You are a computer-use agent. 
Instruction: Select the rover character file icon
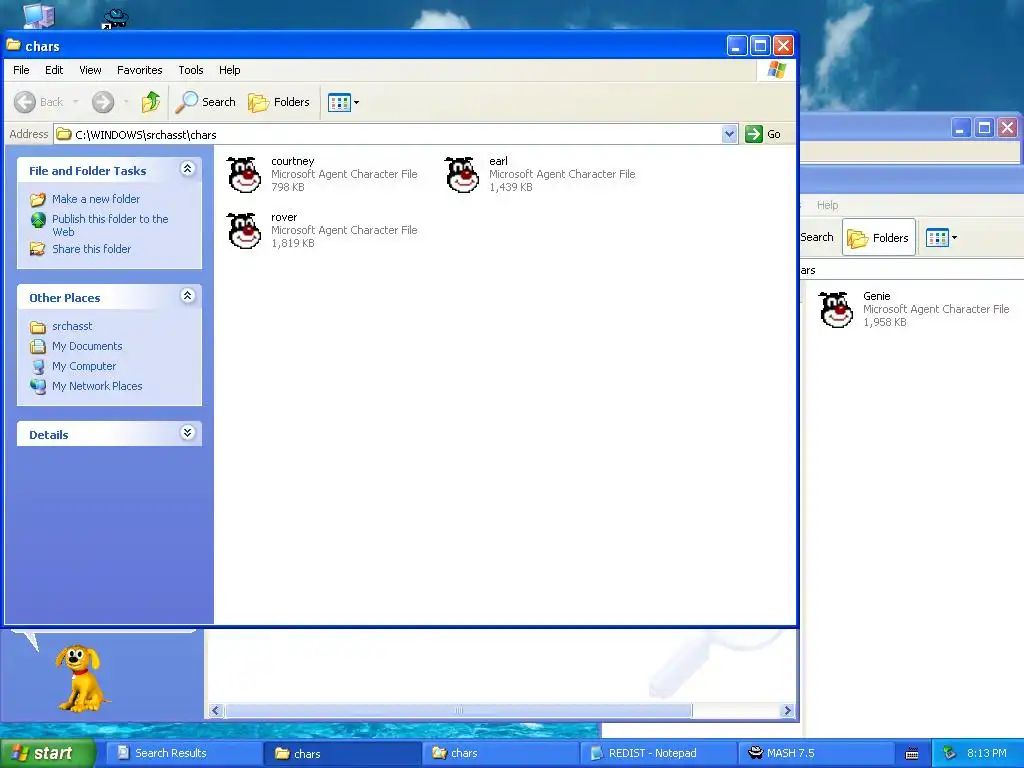pyautogui.click(x=244, y=231)
